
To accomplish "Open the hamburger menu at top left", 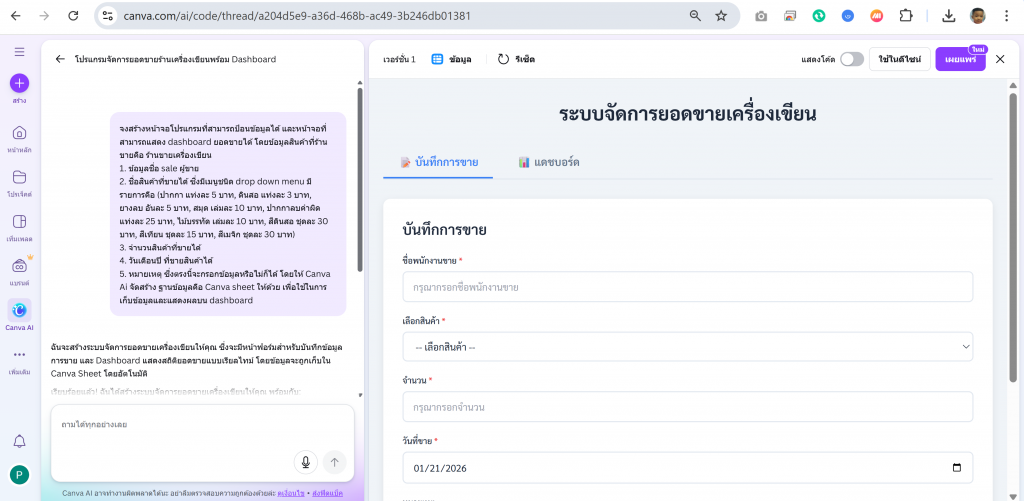I will pos(19,51).
